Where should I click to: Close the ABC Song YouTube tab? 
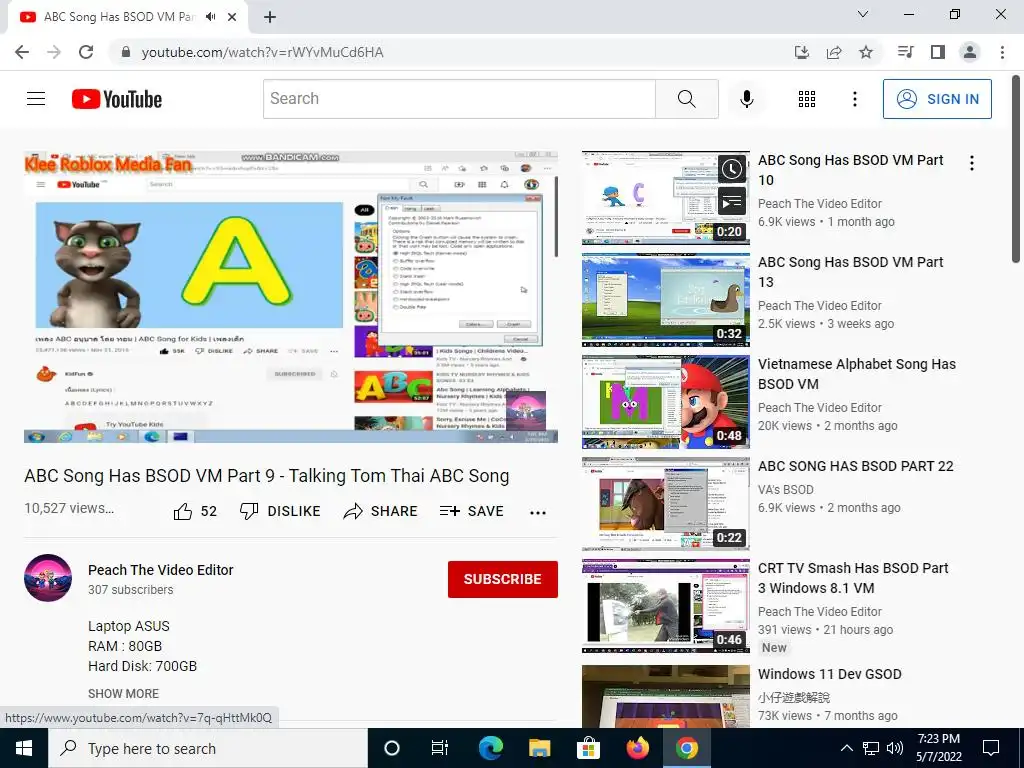coord(232,17)
